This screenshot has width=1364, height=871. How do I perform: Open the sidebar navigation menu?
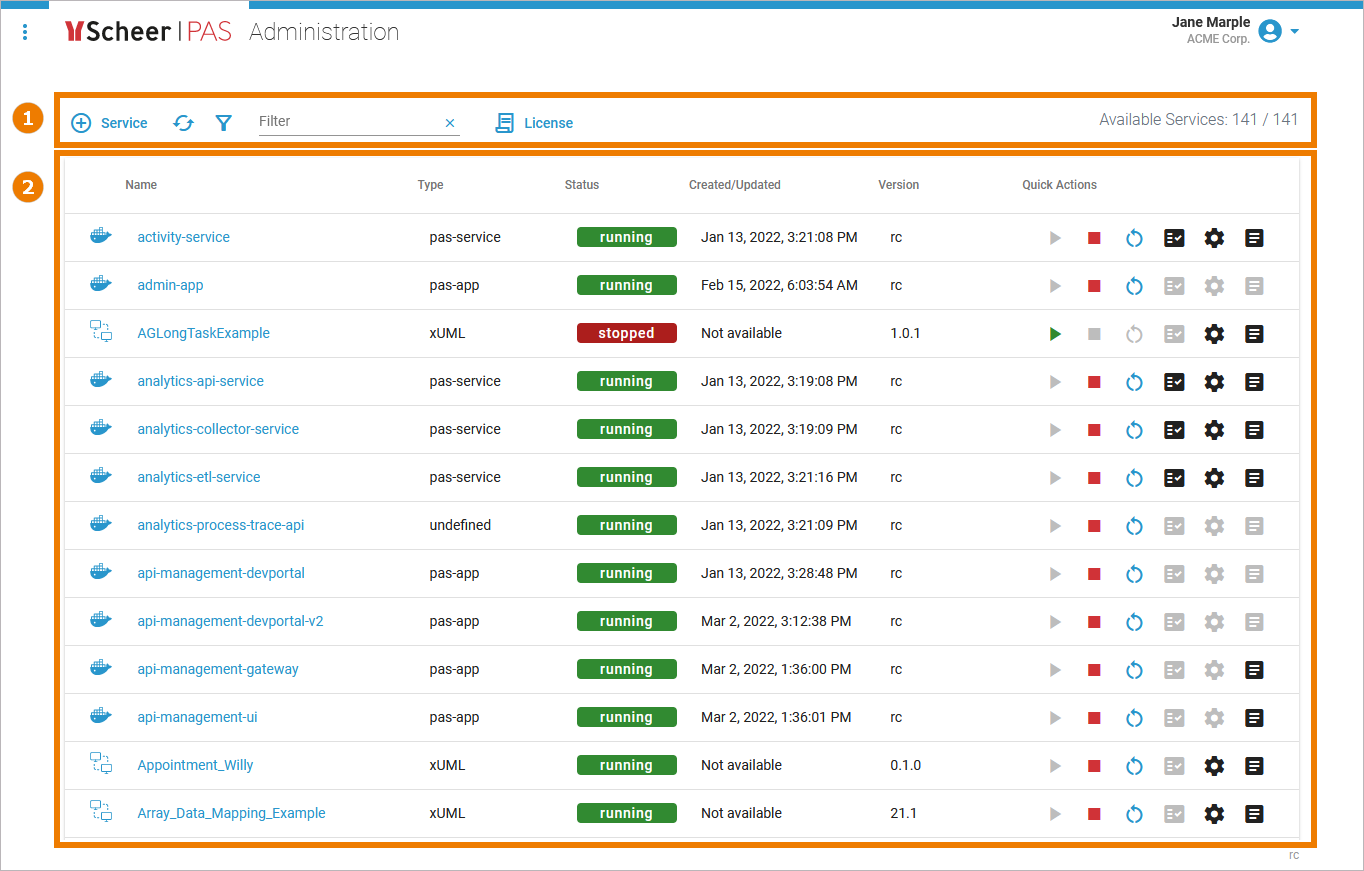click(x=24, y=31)
